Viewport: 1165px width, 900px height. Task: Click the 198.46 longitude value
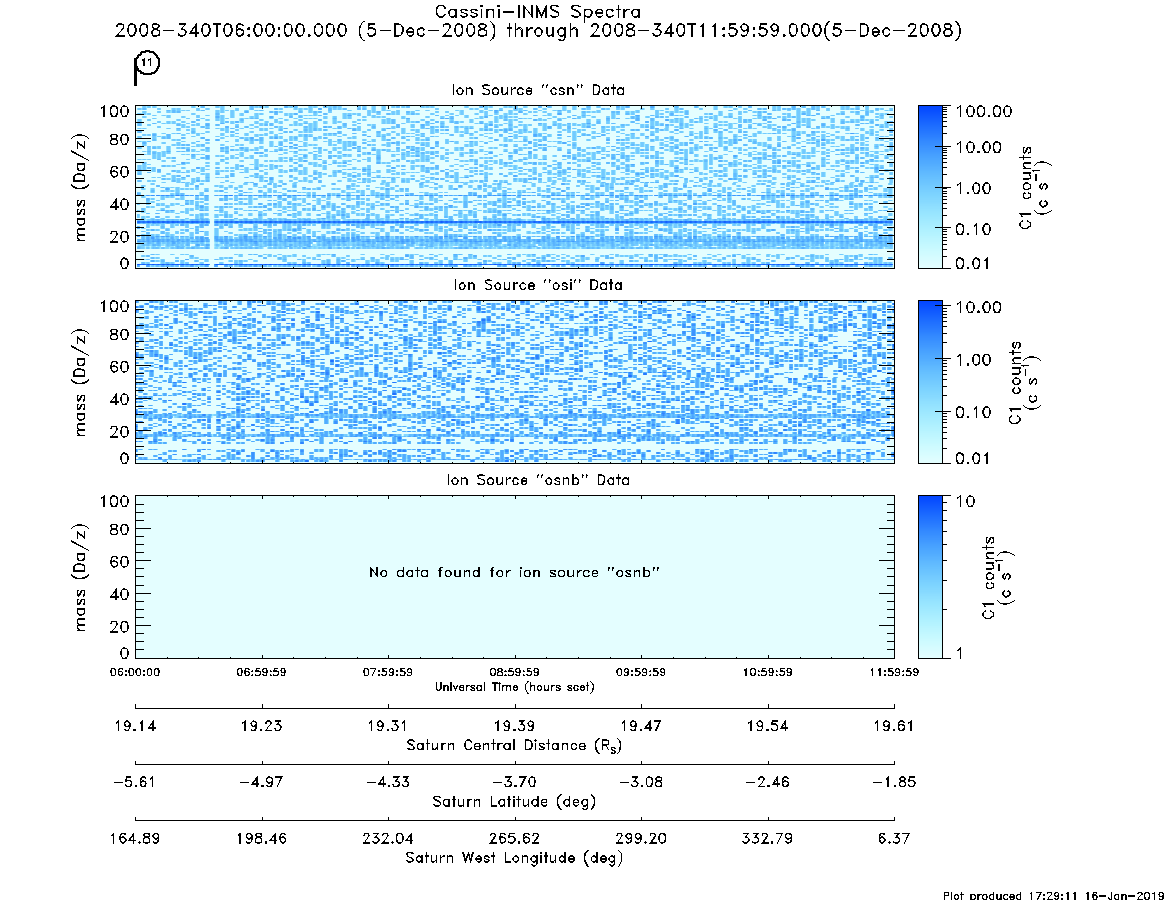(262, 838)
